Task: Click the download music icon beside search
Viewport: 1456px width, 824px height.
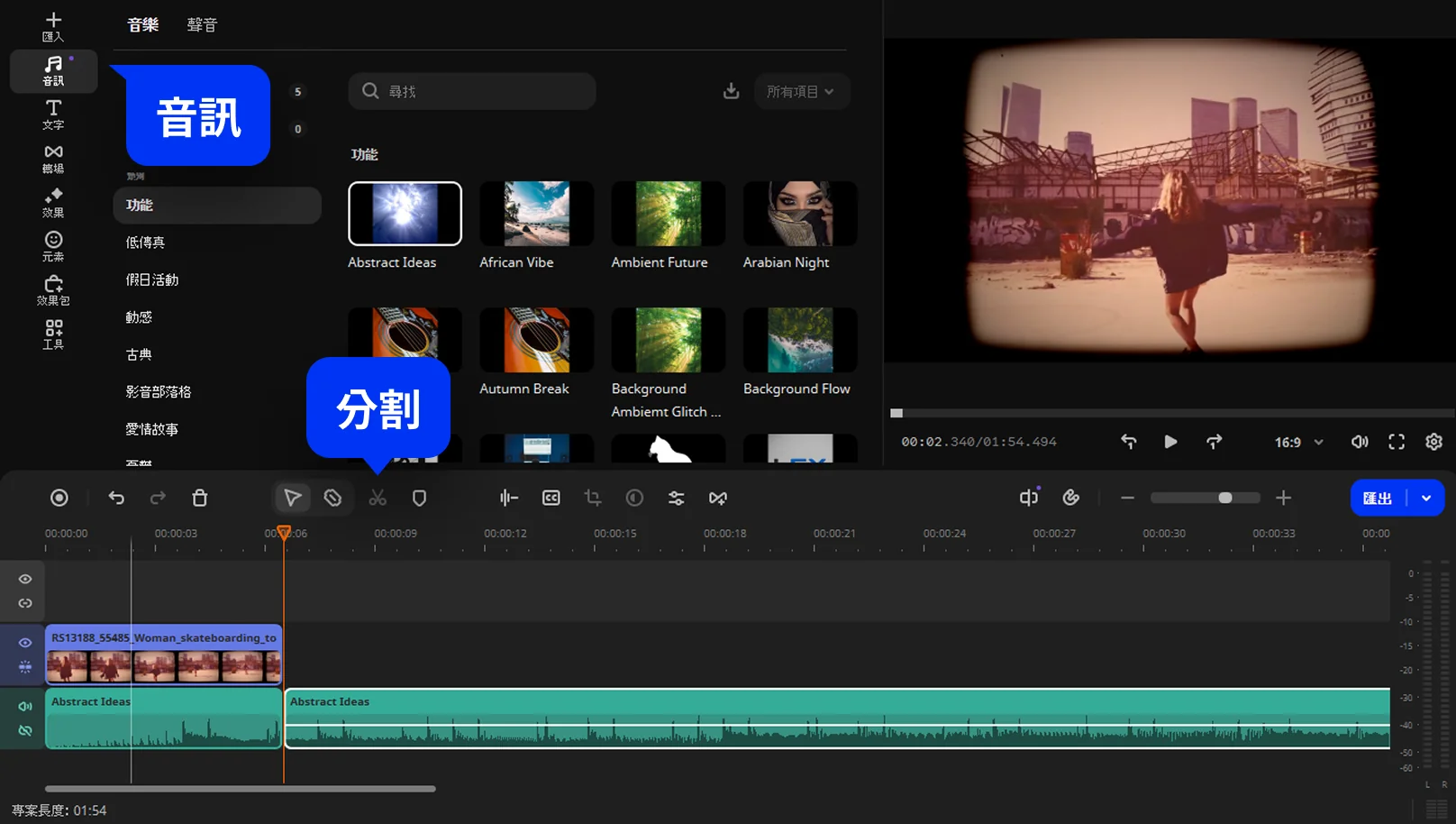Action: [731, 91]
